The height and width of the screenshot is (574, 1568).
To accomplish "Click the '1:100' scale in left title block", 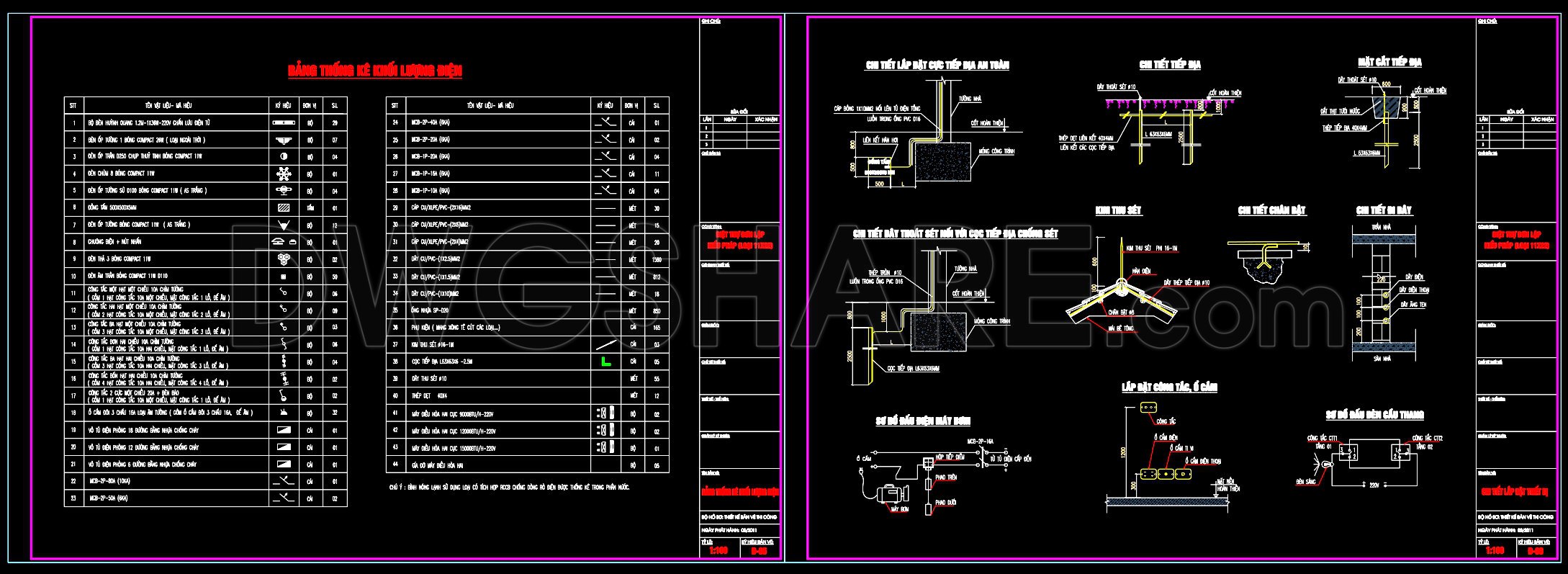I will pyautogui.click(x=718, y=551).
